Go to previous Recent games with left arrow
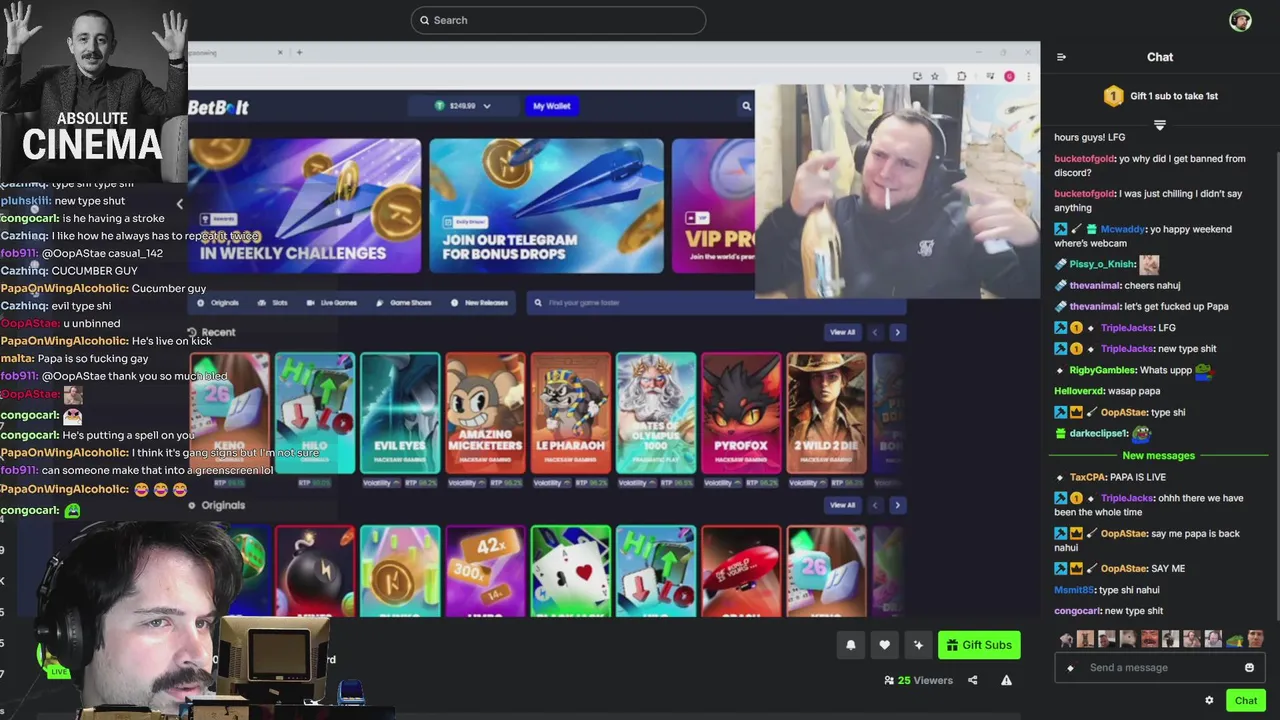The height and width of the screenshot is (720, 1280). [875, 332]
